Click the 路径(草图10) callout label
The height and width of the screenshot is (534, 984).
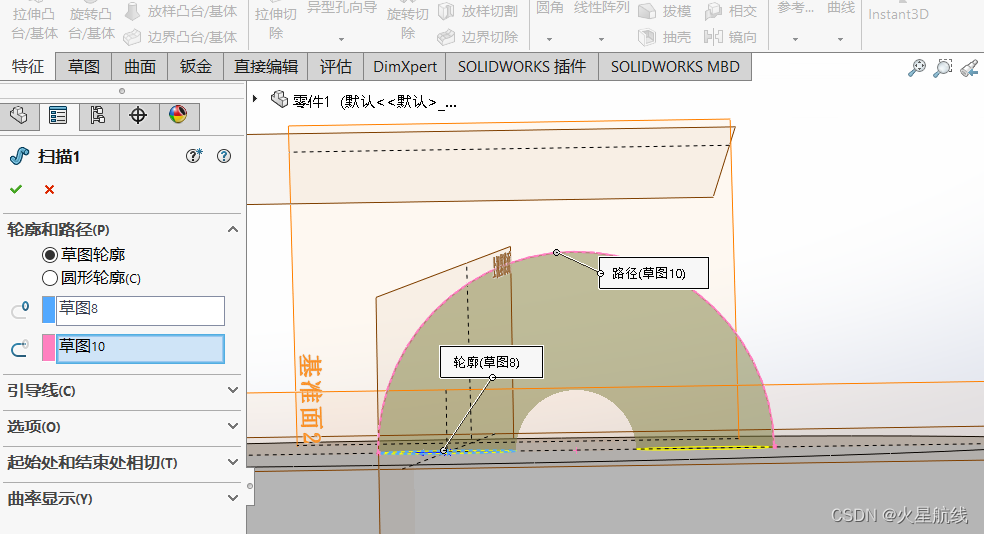tap(654, 273)
